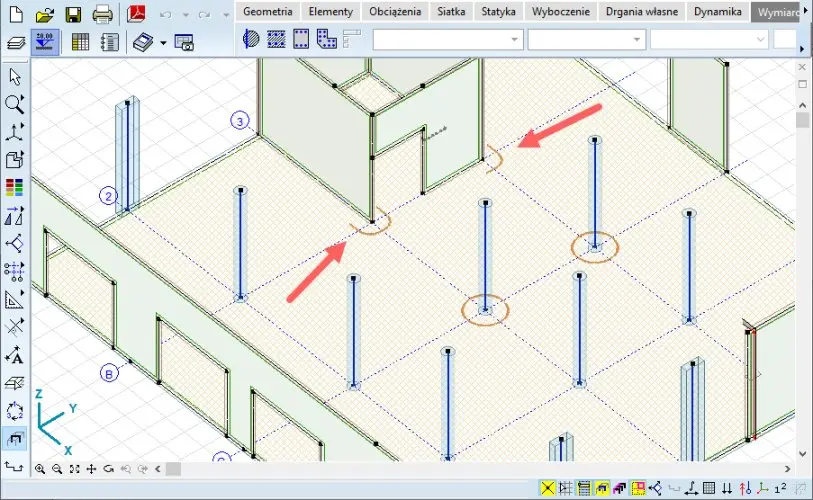Open file with the folder icon
The height and width of the screenshot is (500, 813).
[x=44, y=14]
